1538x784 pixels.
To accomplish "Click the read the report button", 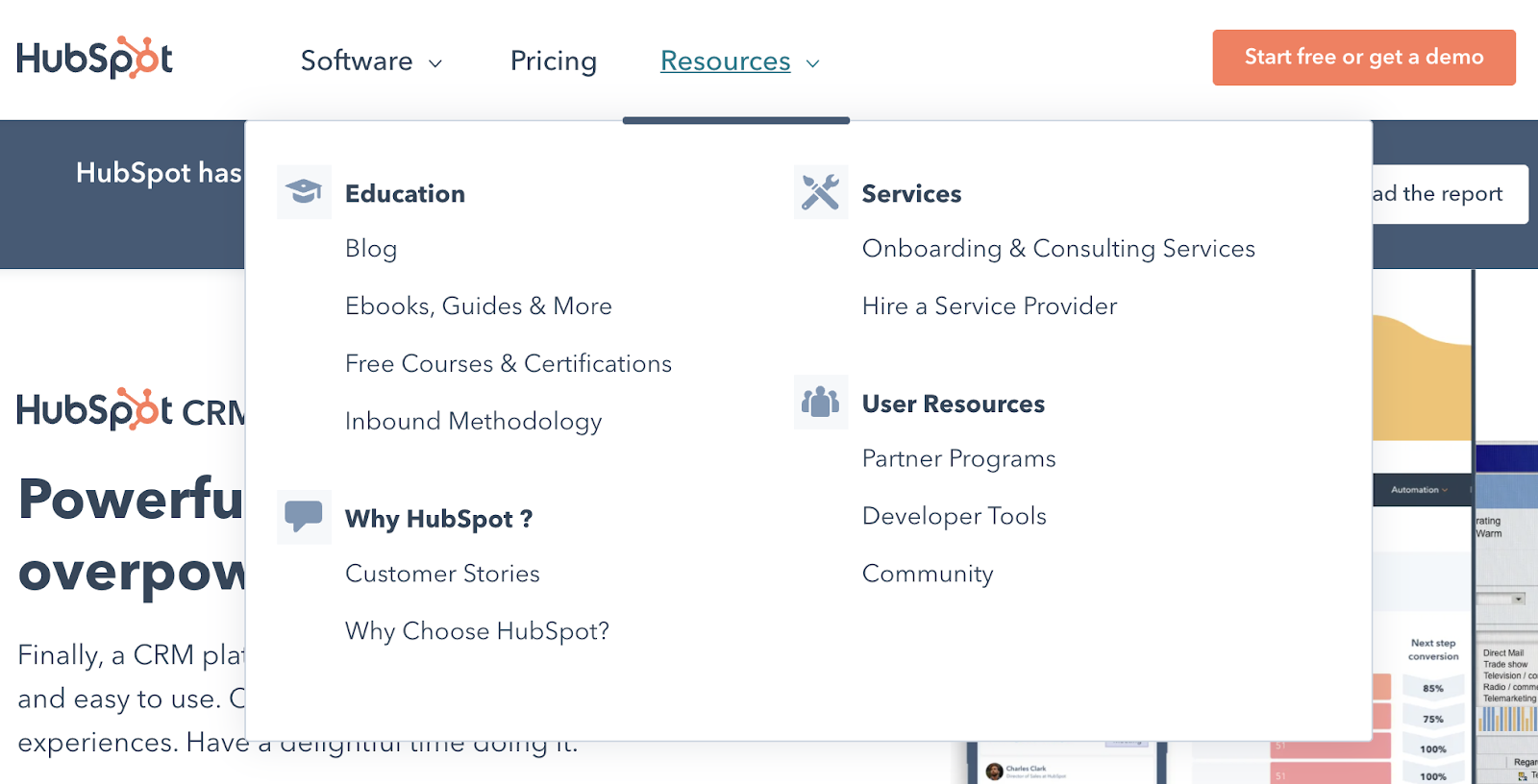I will [x=1450, y=194].
